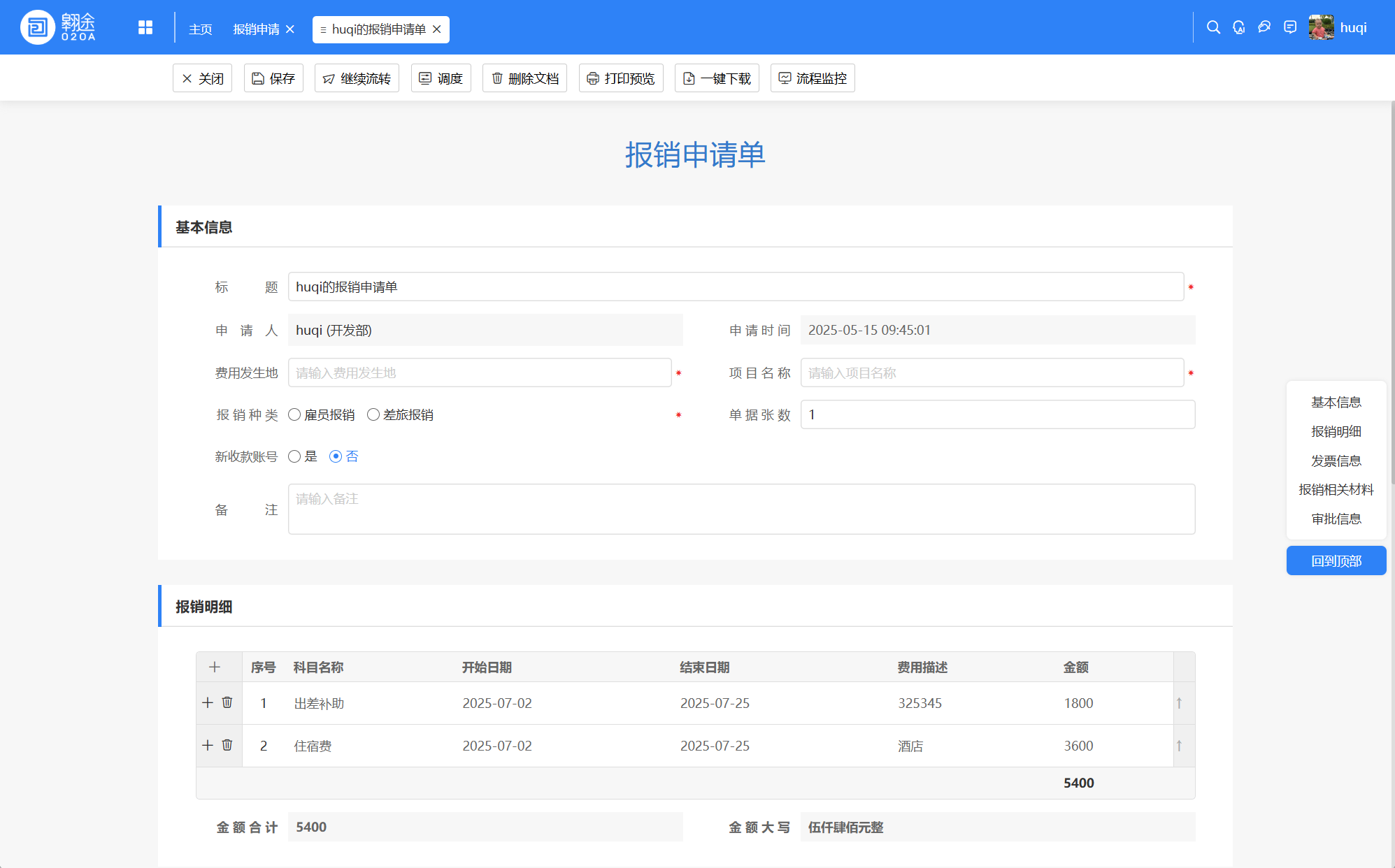Image resolution: width=1395 pixels, height=868 pixels.
Task: Select 差旅报销 radio option
Action: point(373,415)
